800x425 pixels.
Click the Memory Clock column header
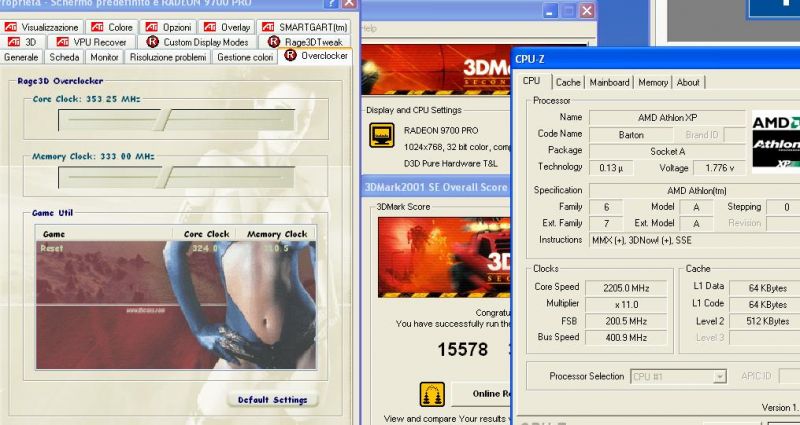[x=277, y=234]
